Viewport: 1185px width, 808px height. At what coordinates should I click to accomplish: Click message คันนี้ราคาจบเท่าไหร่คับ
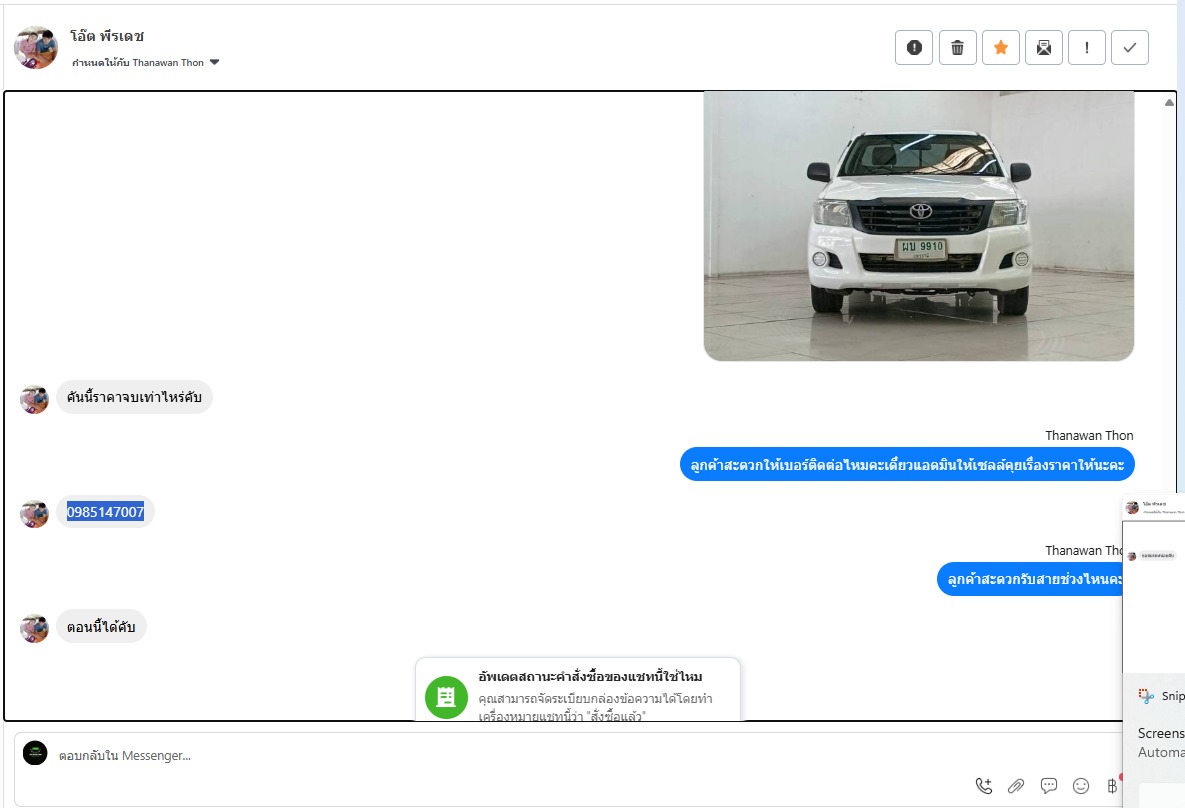134,397
